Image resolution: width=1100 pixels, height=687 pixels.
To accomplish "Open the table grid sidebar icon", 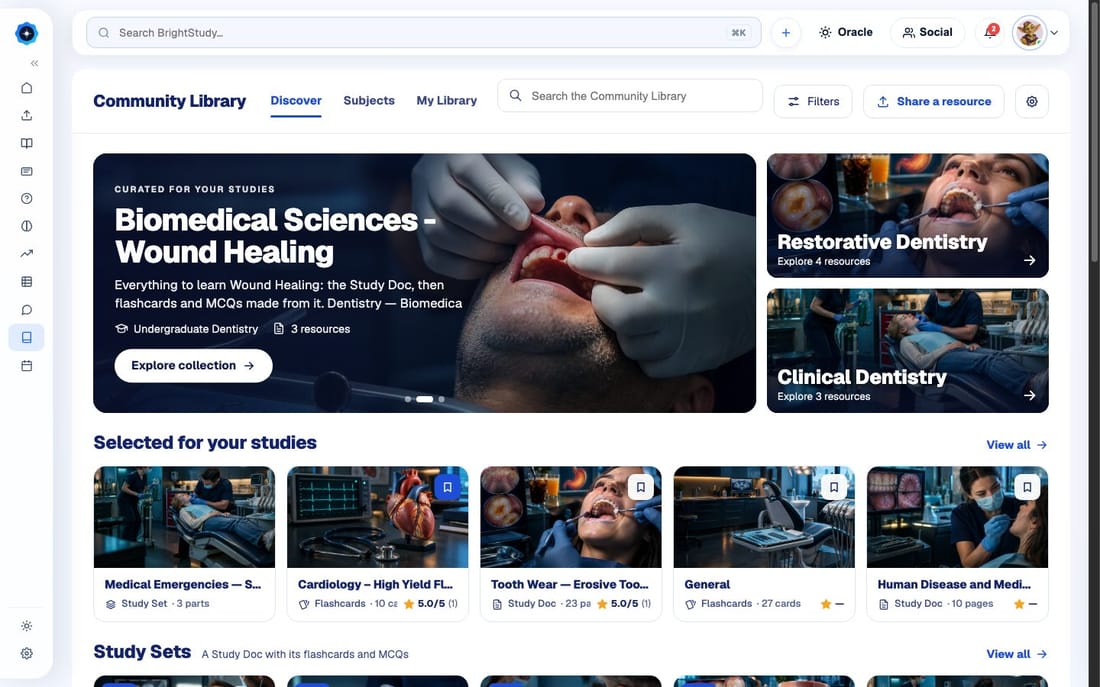I will (27, 281).
